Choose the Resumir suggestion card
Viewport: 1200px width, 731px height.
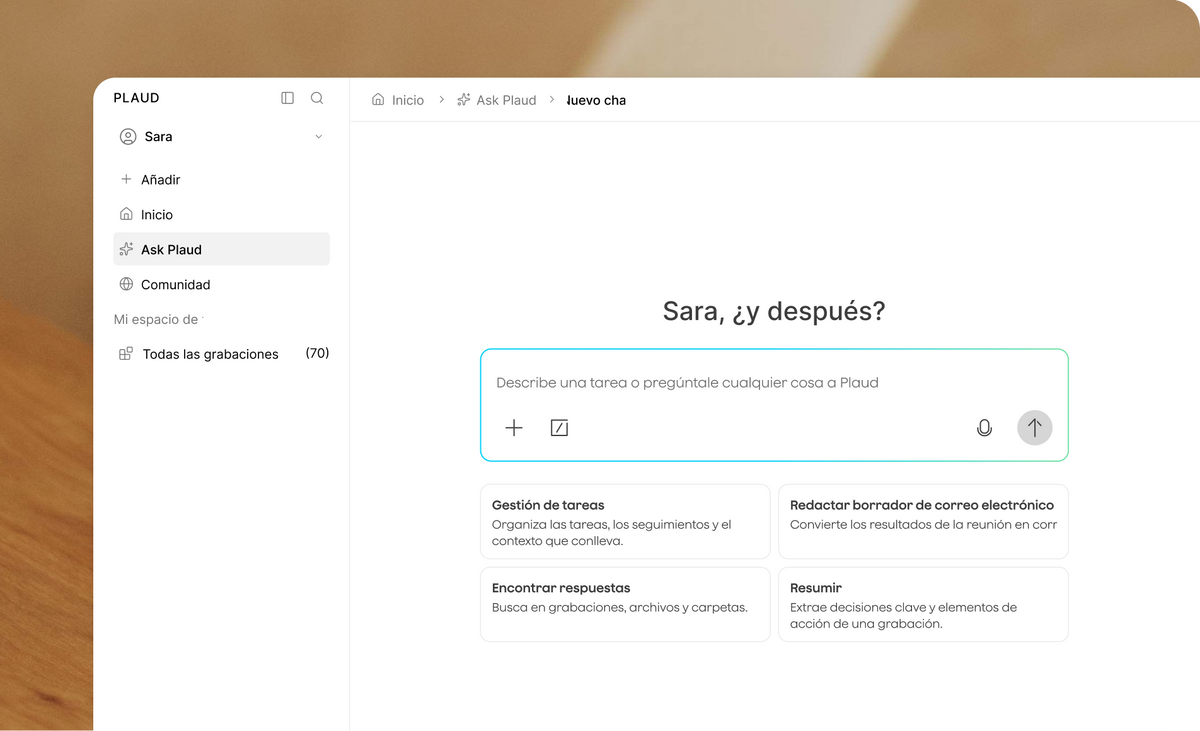tap(923, 604)
